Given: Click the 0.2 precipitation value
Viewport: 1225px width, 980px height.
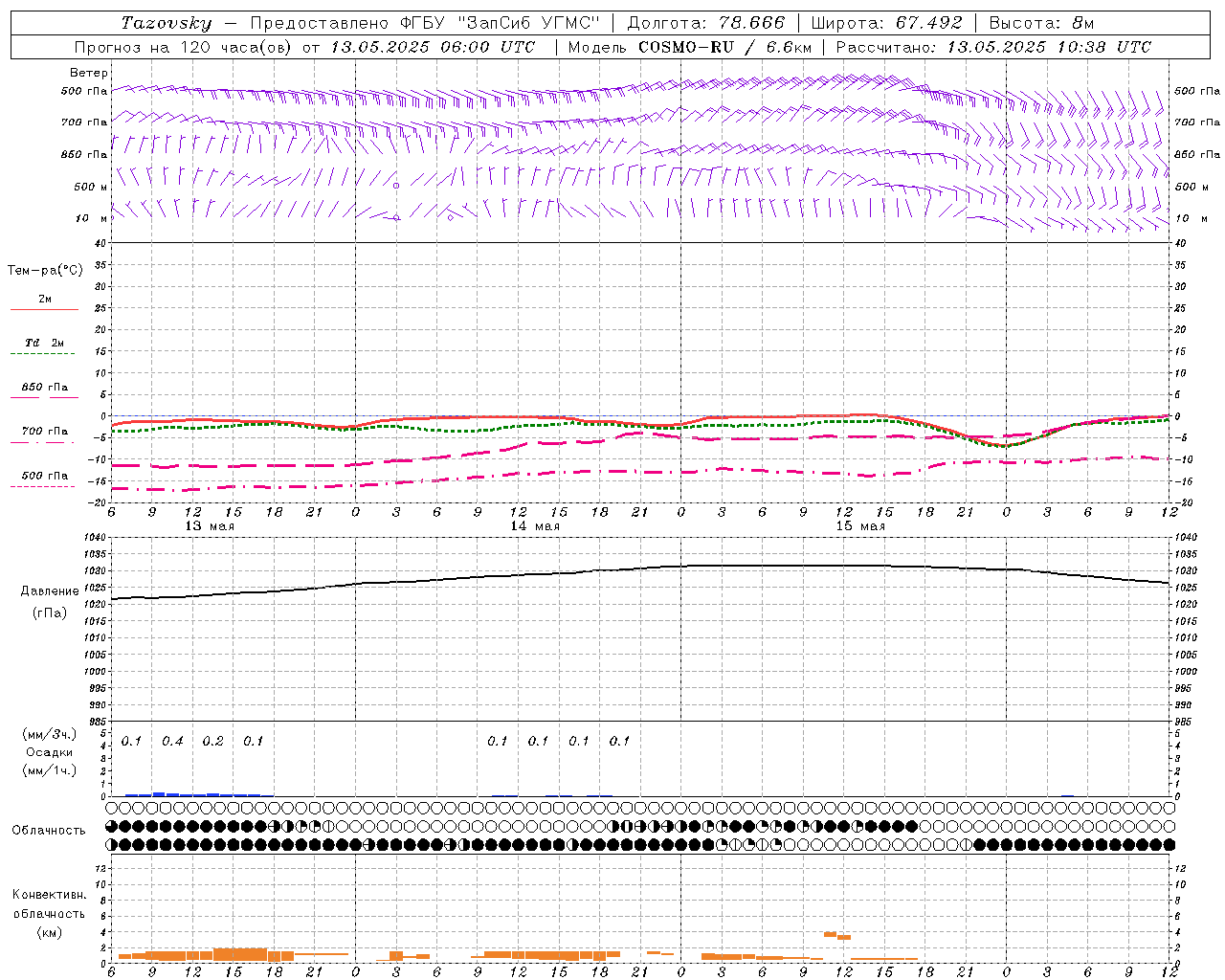Looking at the screenshot, I should [212, 742].
